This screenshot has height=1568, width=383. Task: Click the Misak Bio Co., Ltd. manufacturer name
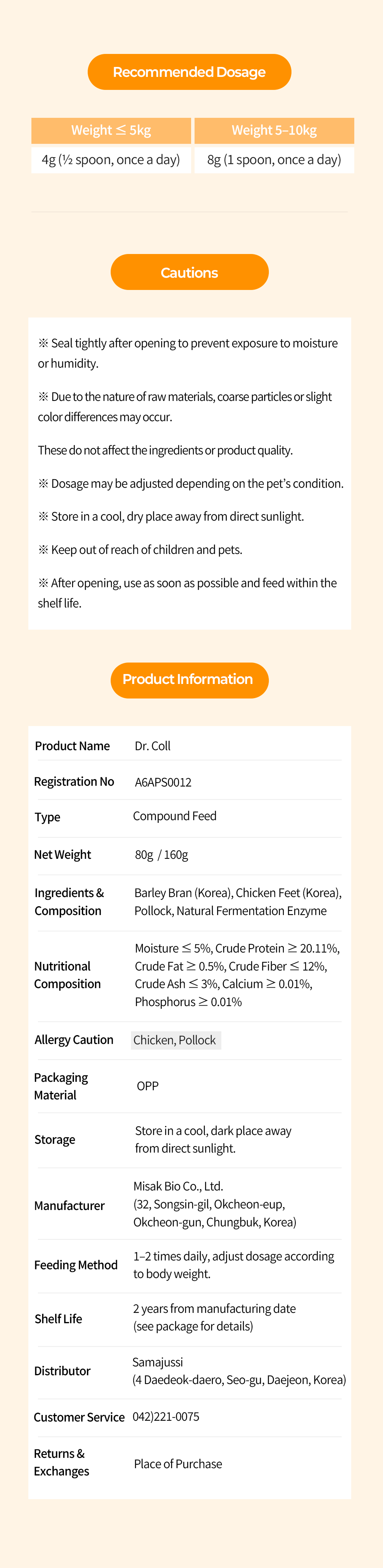[x=178, y=1186]
